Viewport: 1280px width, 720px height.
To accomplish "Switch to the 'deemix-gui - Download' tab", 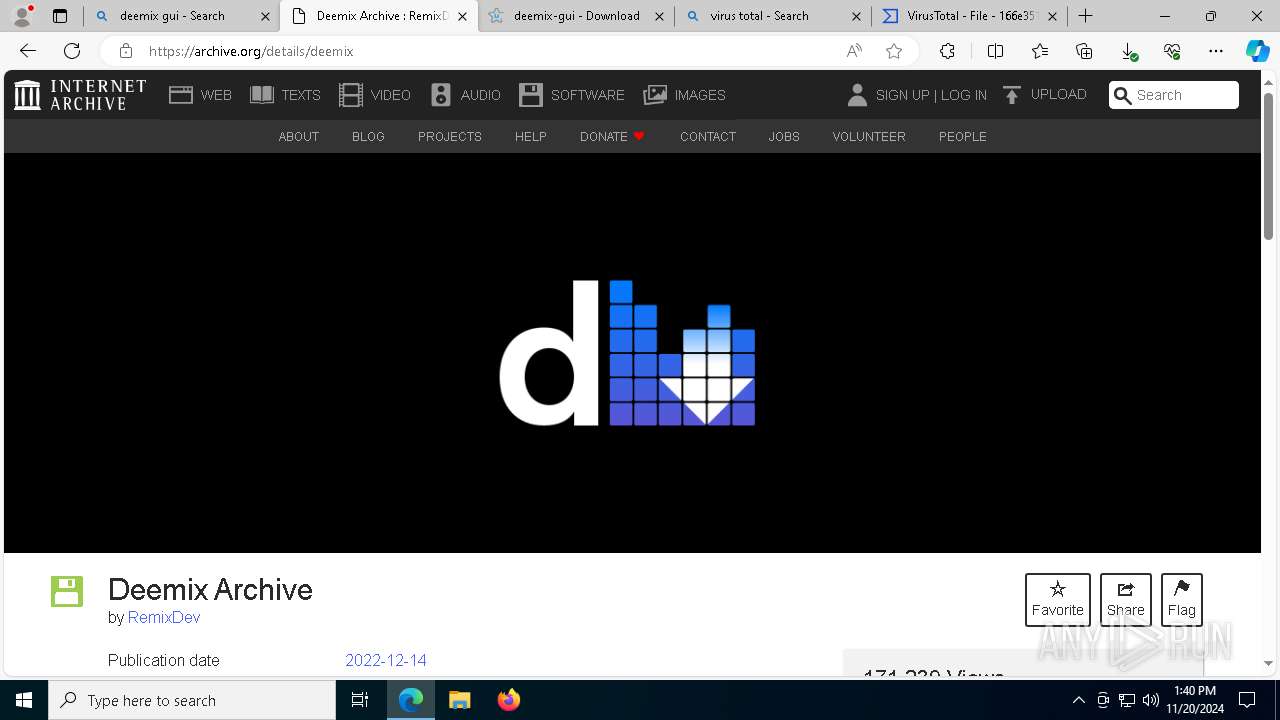I will coord(577,16).
